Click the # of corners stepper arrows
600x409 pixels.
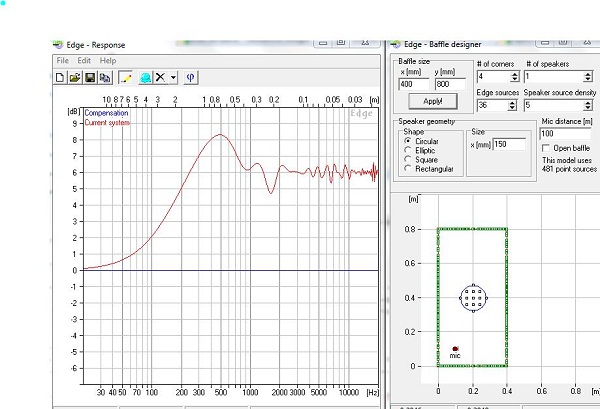[x=514, y=77]
